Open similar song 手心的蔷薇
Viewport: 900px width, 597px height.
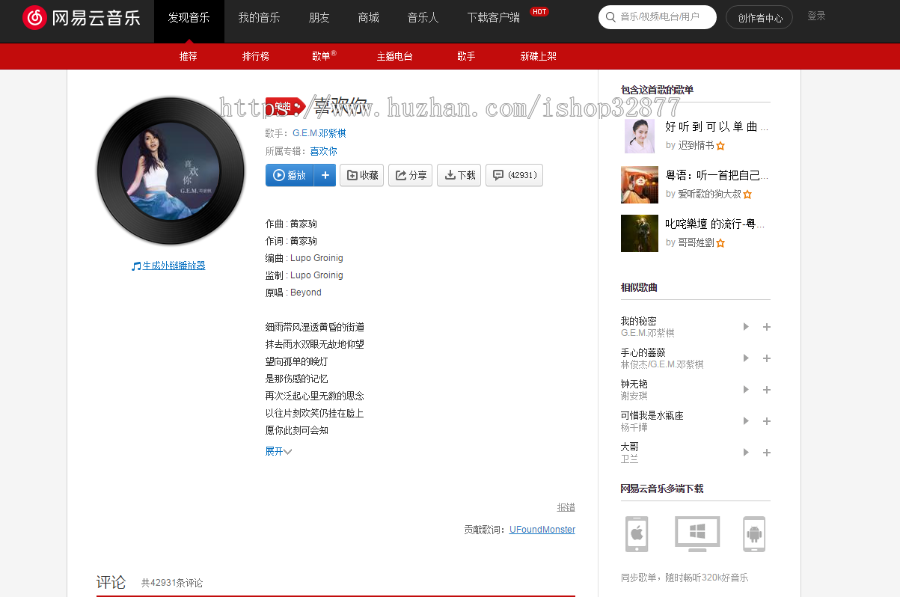[643, 352]
